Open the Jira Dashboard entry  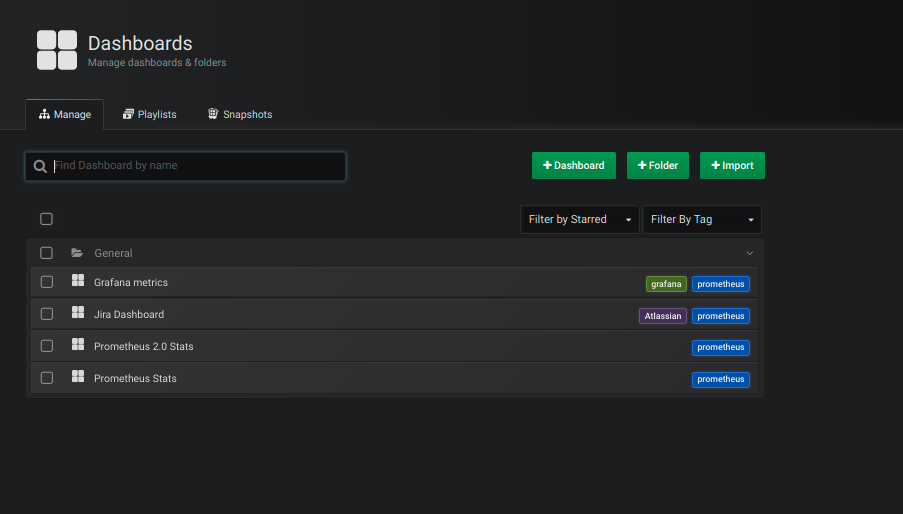point(129,314)
